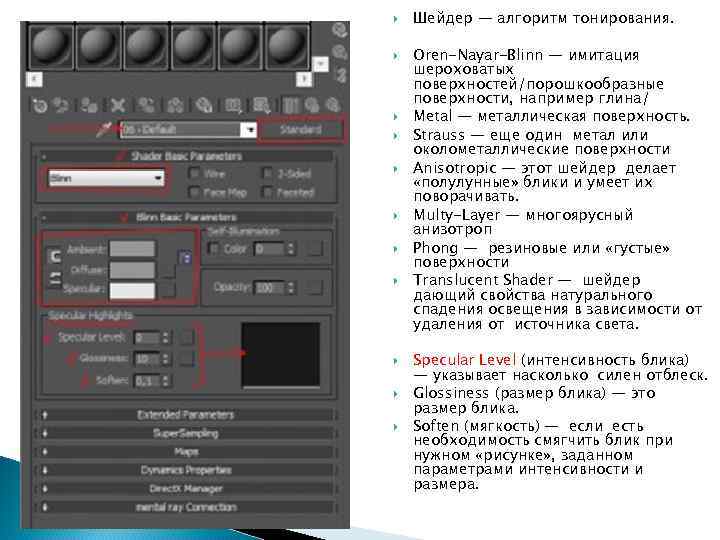The image size is (720, 540).
Task: Open the Specular color swatch
Action: point(132,290)
